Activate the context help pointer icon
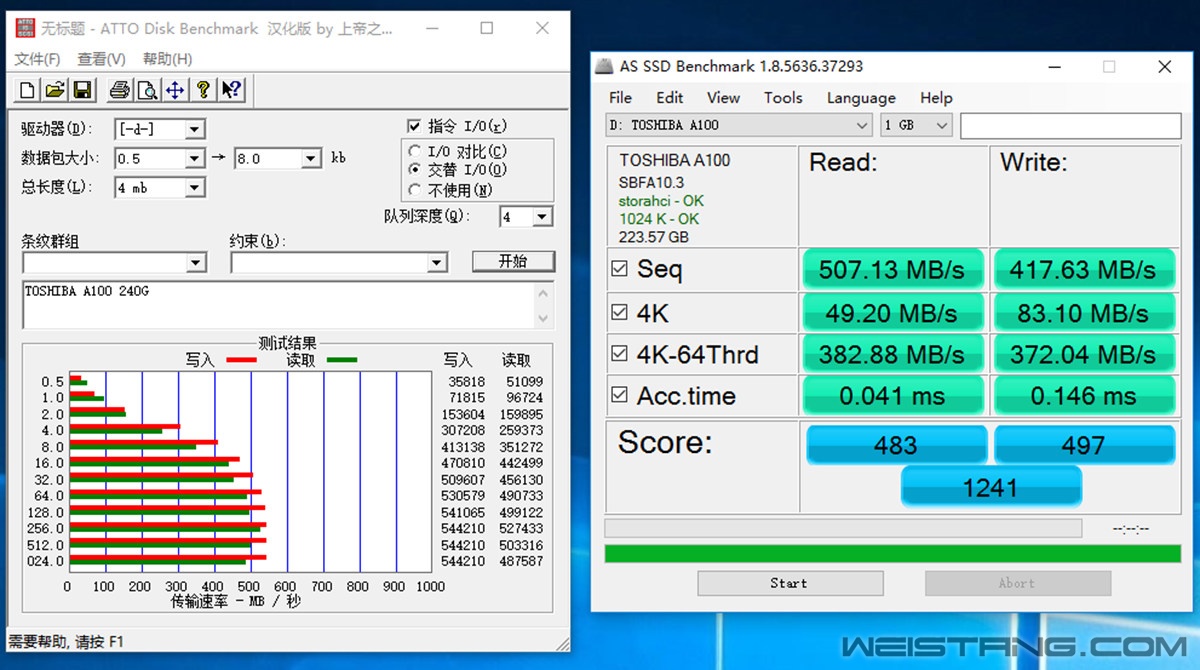 click(x=231, y=90)
